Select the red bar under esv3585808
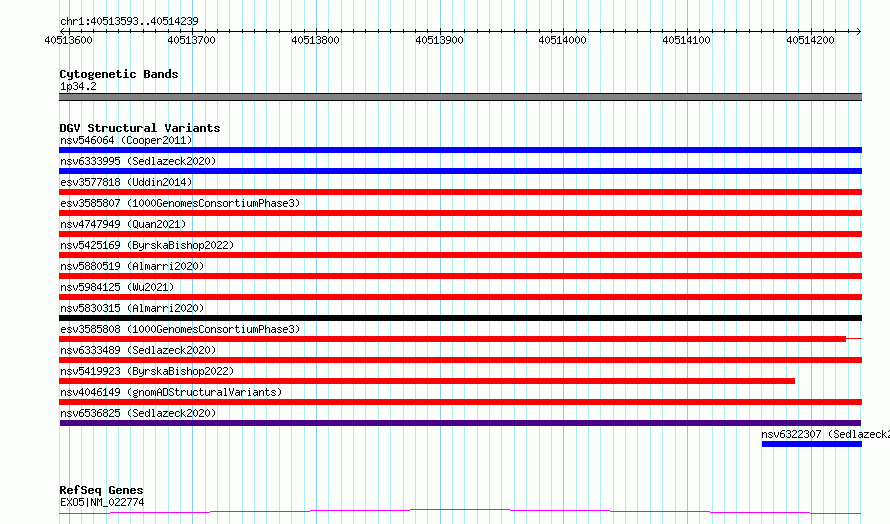Image resolution: width=890 pixels, height=524 pixels. [452, 339]
